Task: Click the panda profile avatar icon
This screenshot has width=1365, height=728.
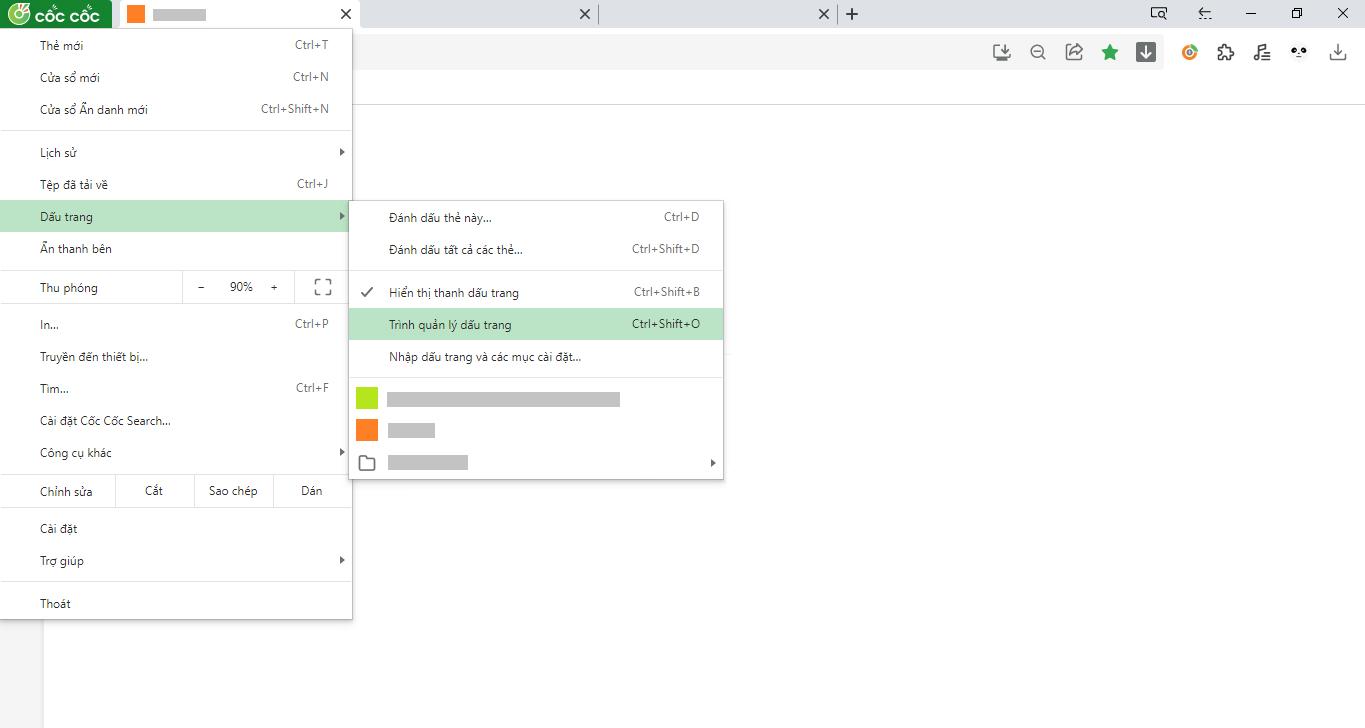Action: click(x=1299, y=52)
